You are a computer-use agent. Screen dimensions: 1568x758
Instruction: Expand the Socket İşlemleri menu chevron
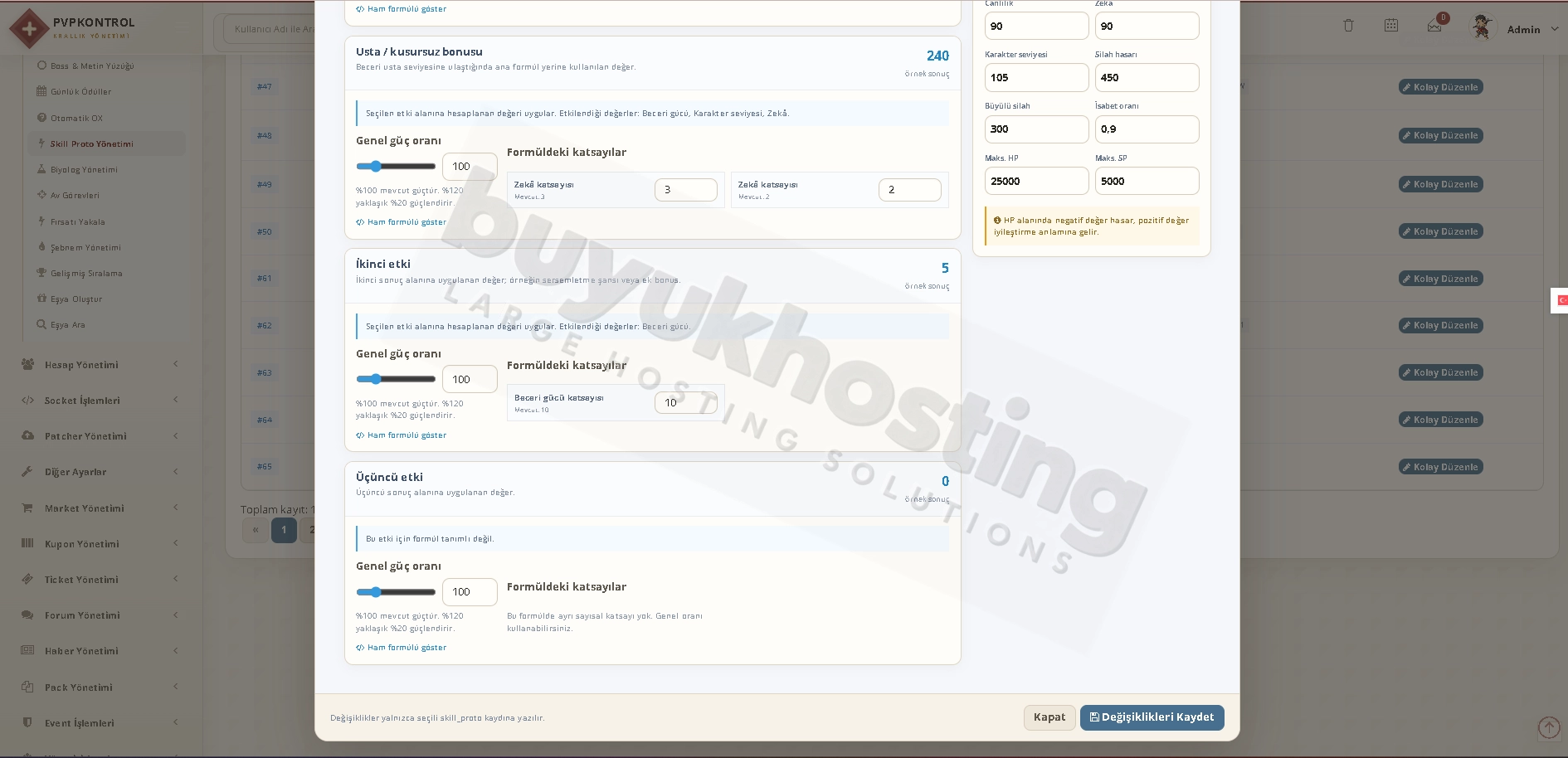coord(175,400)
